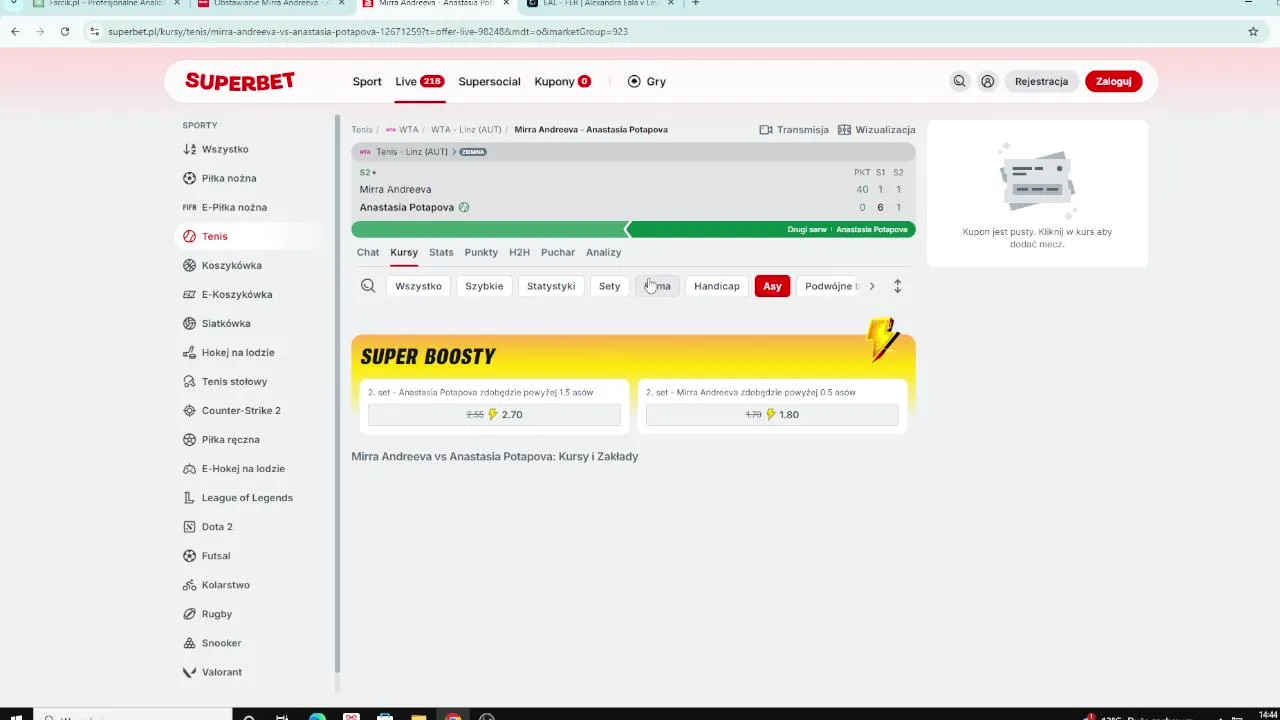Pick Andreeva over 0.5 aces odds 1.80

point(772,414)
